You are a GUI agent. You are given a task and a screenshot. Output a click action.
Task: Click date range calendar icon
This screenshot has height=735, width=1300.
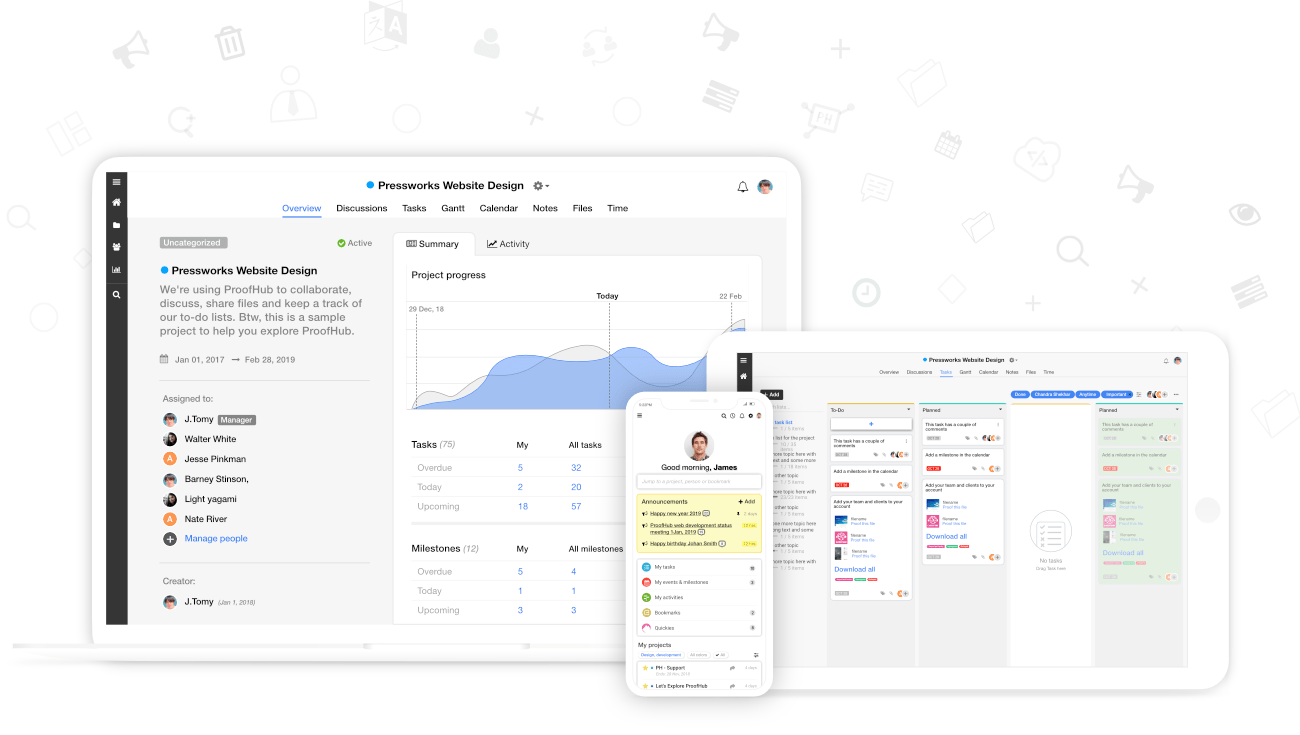click(164, 359)
